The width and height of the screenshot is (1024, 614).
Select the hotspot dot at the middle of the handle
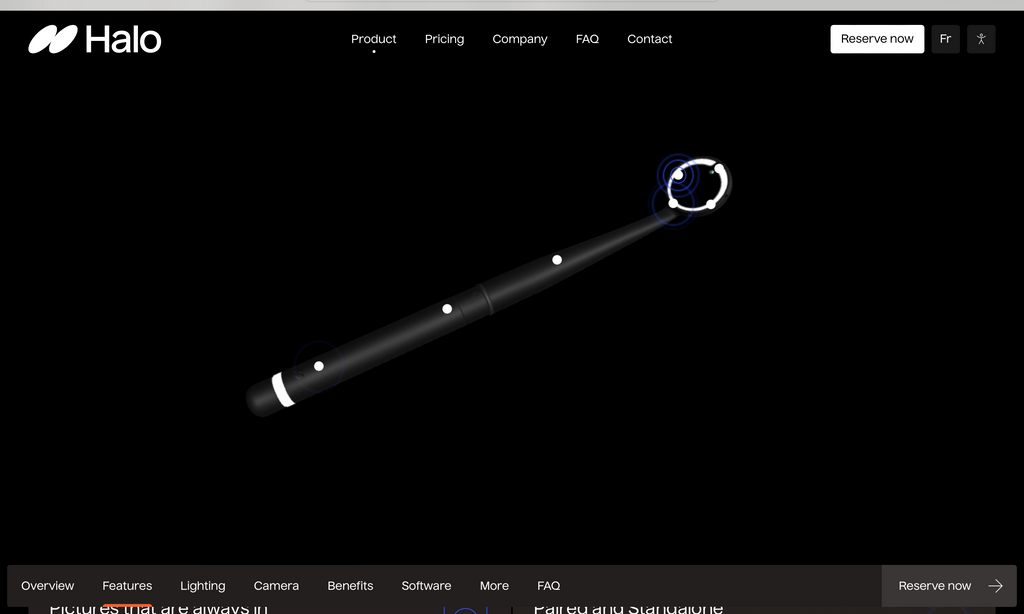[x=447, y=309]
